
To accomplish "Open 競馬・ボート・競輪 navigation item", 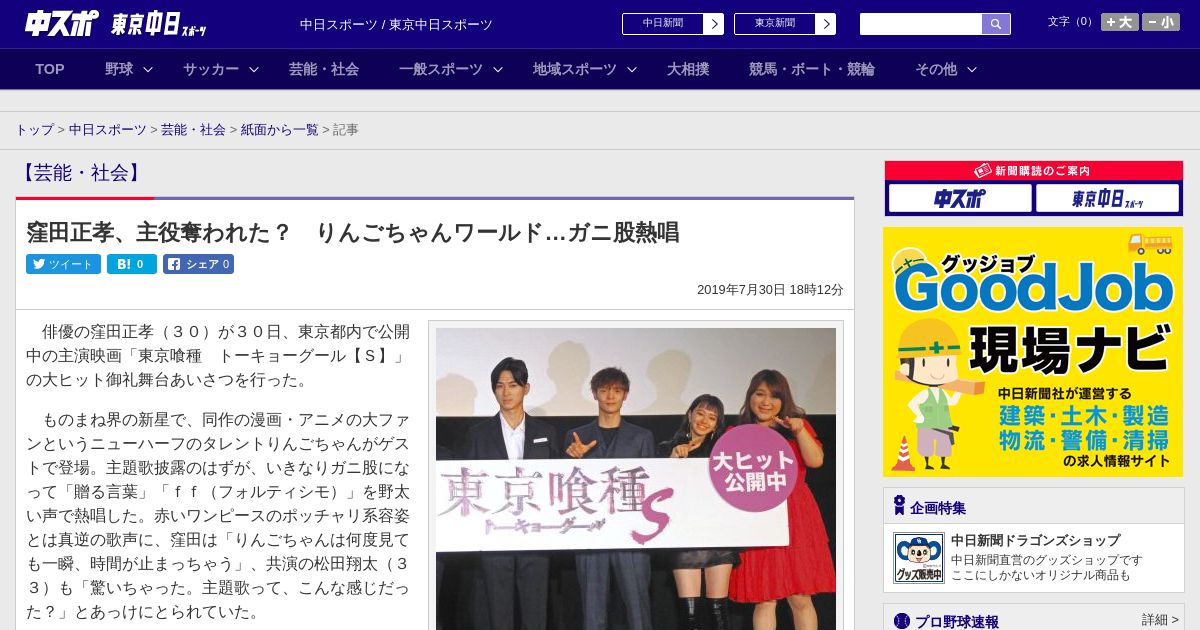I will (x=812, y=69).
